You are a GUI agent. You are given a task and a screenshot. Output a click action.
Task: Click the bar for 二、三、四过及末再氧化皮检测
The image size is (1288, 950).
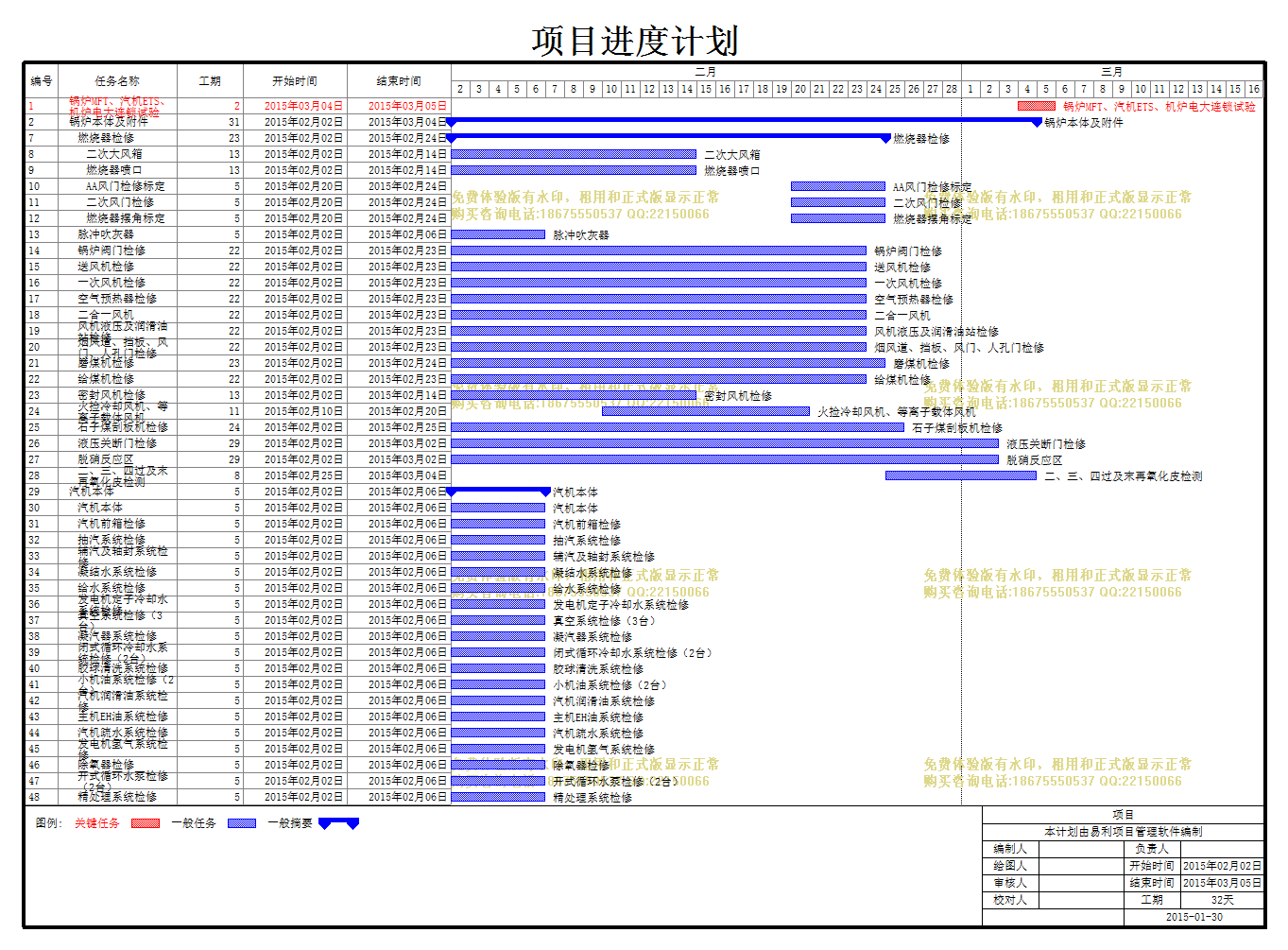point(961,475)
